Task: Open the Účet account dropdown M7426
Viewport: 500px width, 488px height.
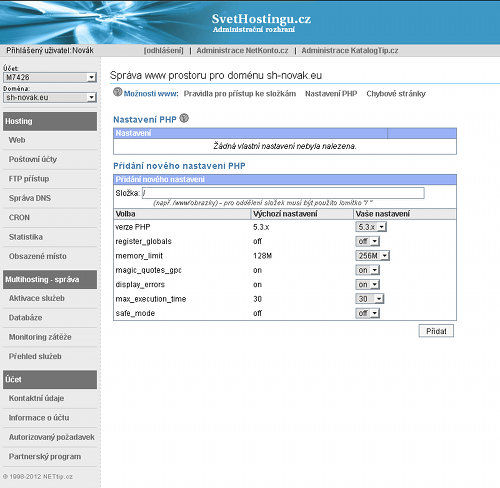Action: [x=50, y=77]
